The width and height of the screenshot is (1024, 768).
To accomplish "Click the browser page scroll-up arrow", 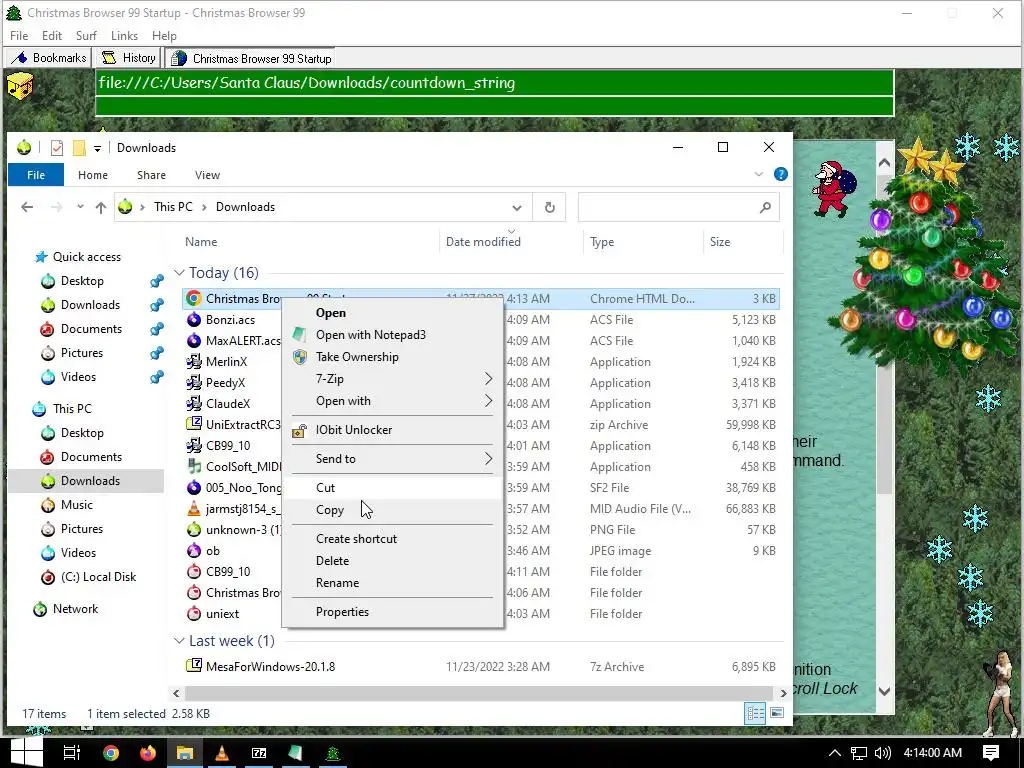I will [x=884, y=163].
